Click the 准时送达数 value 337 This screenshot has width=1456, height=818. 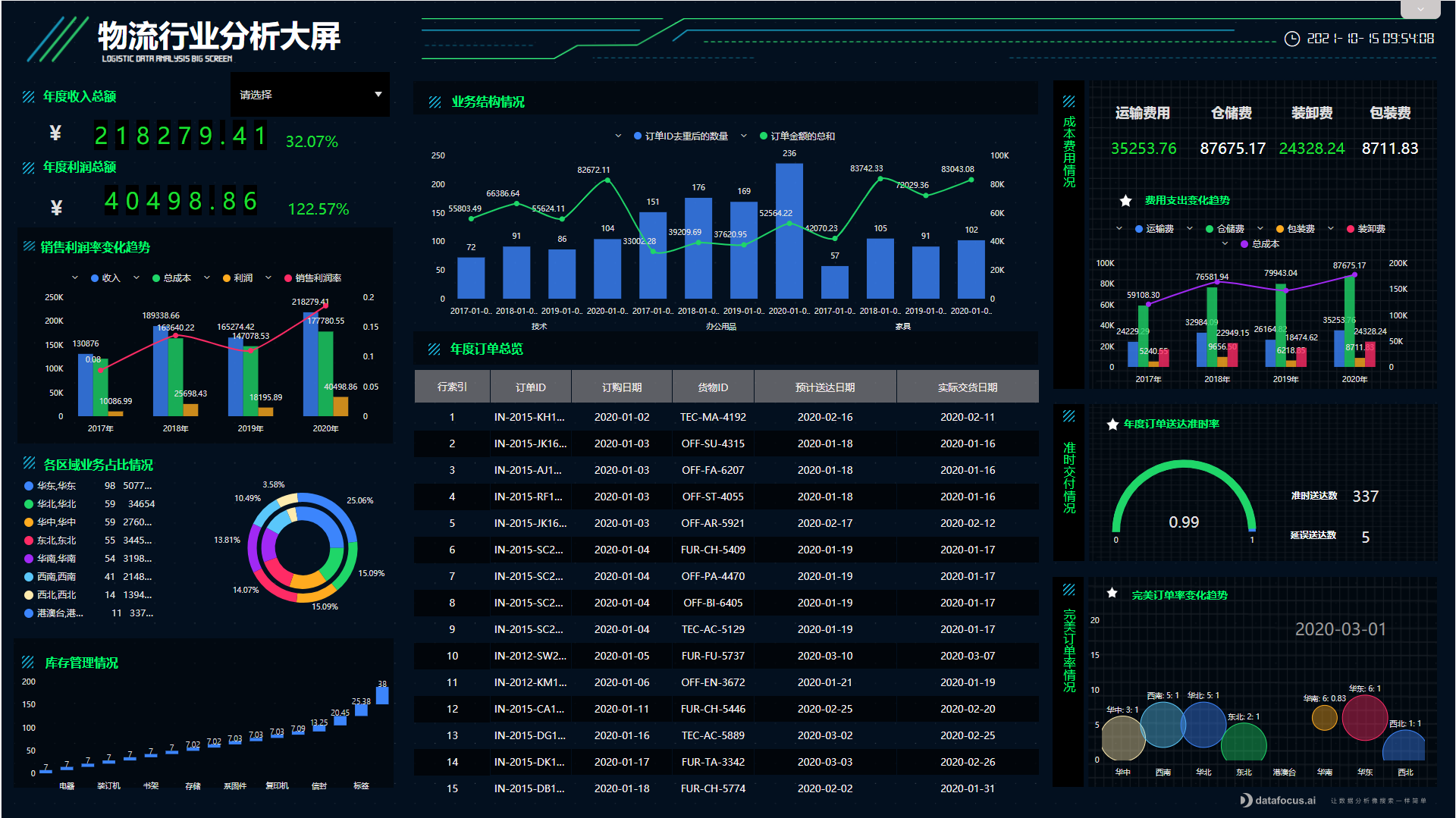tap(1365, 497)
